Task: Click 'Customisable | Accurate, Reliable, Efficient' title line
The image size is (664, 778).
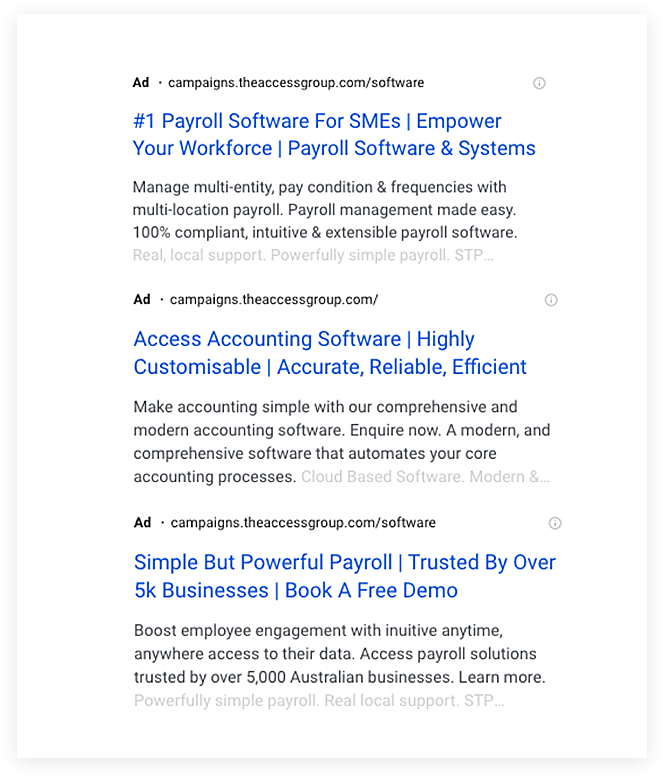Action: pos(330,367)
